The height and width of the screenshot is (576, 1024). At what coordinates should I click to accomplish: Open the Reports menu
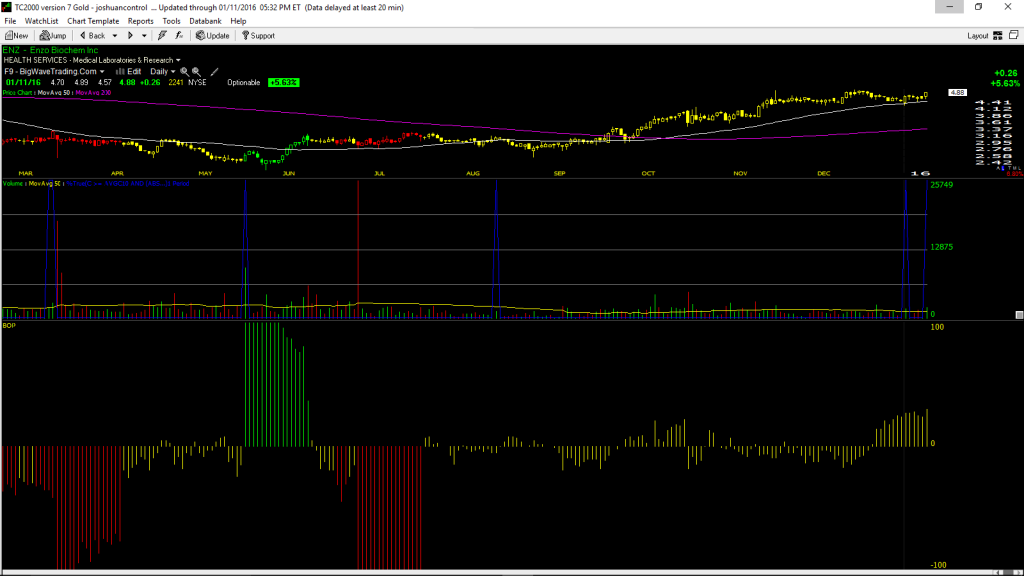click(140, 21)
